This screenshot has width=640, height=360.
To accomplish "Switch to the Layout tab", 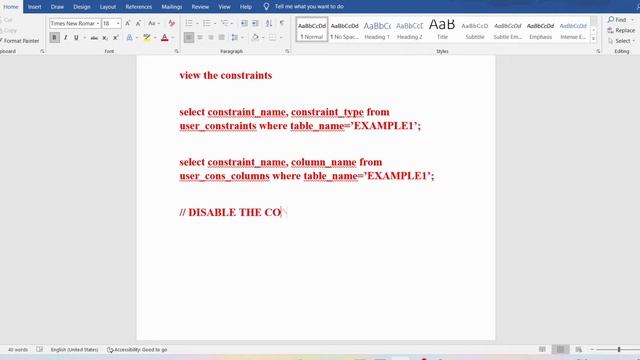I will 108,7.
